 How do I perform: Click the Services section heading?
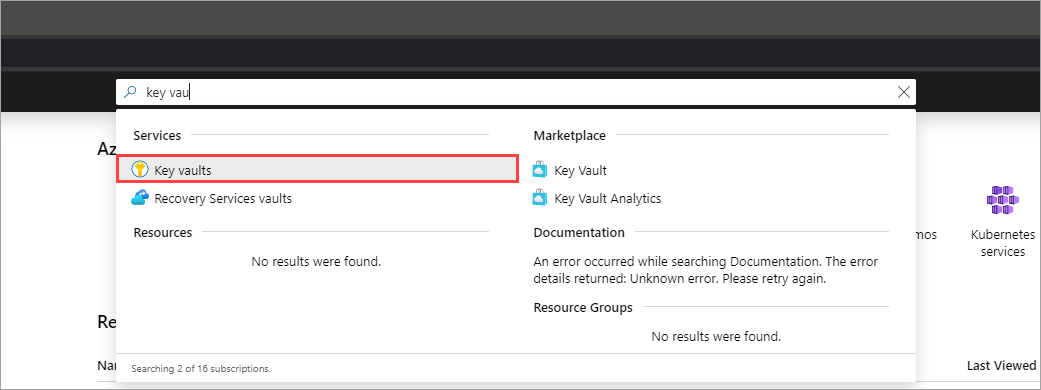pyautogui.click(x=157, y=136)
